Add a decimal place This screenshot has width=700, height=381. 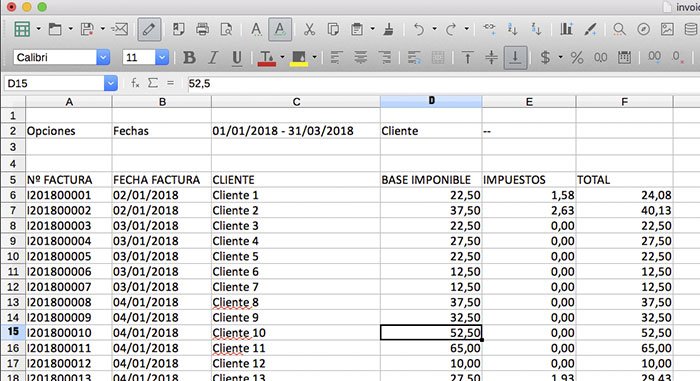point(654,58)
